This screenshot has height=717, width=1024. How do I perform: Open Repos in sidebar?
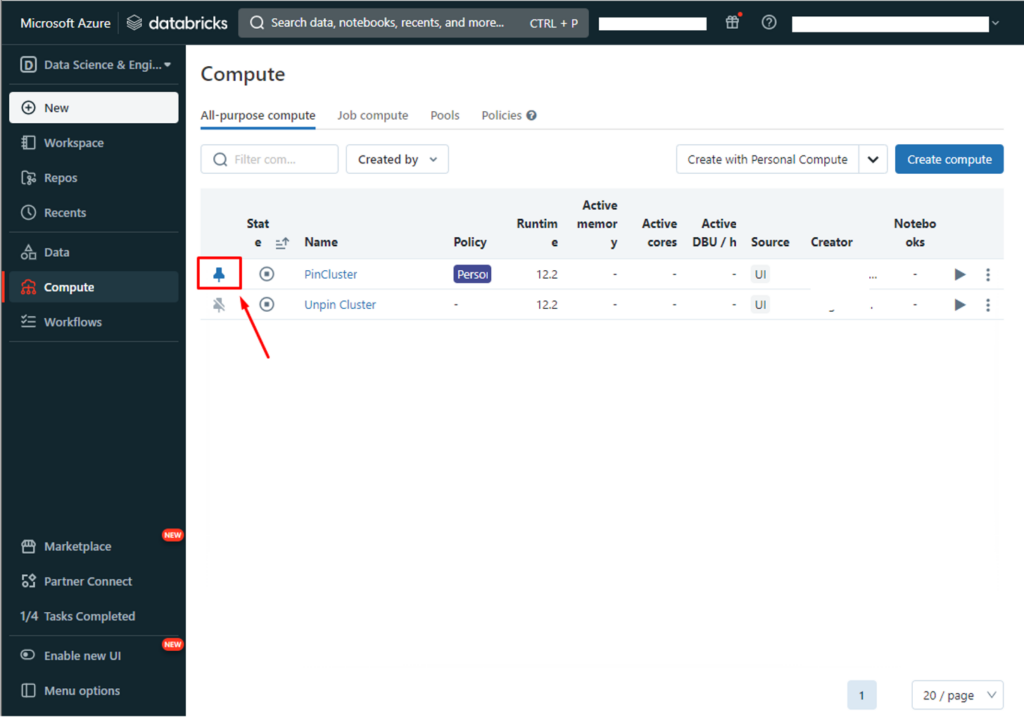pyautogui.click(x=93, y=178)
